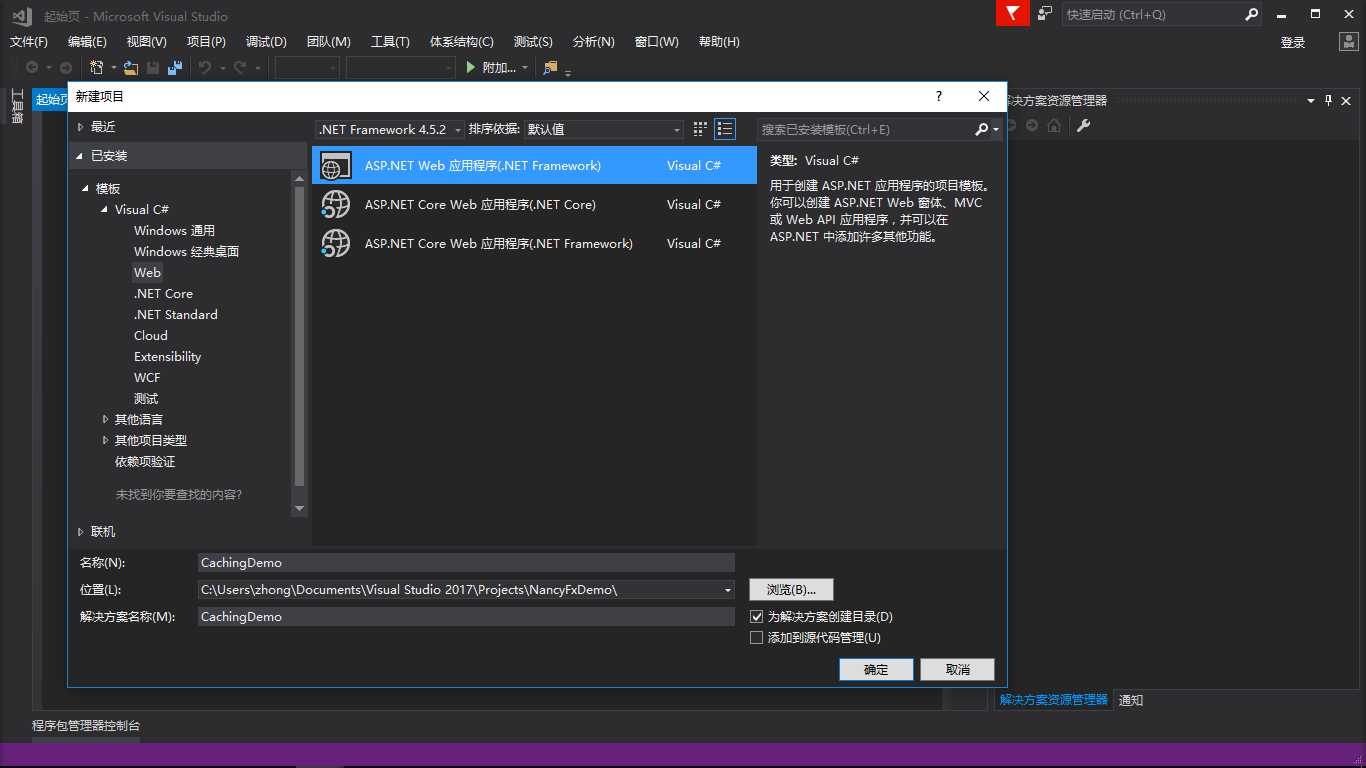Select Cloud in template tree

(x=151, y=336)
